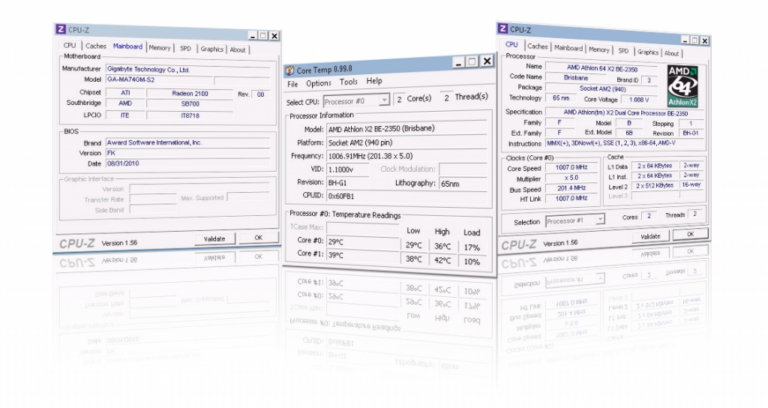Click Gigabyte Technology Co., Ltd. manufacturer field
This screenshot has height=408, width=768.
click(x=188, y=70)
